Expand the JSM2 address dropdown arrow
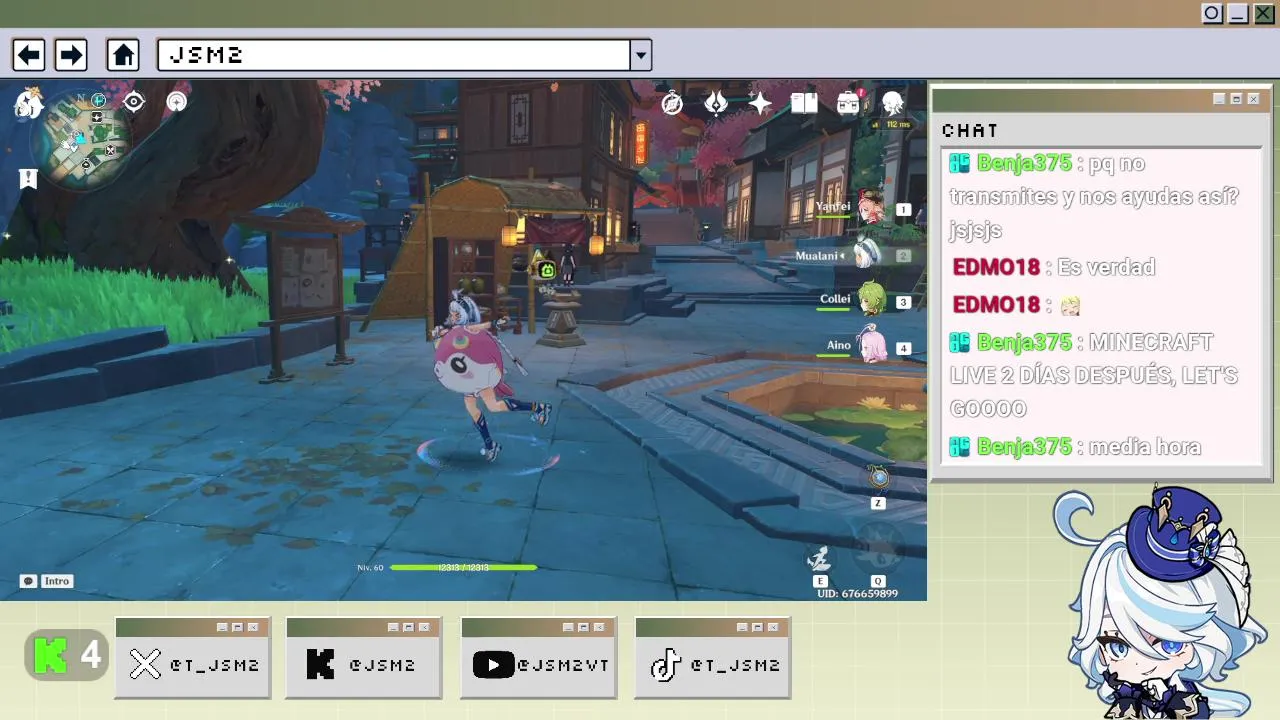The height and width of the screenshot is (720, 1280). (x=641, y=55)
